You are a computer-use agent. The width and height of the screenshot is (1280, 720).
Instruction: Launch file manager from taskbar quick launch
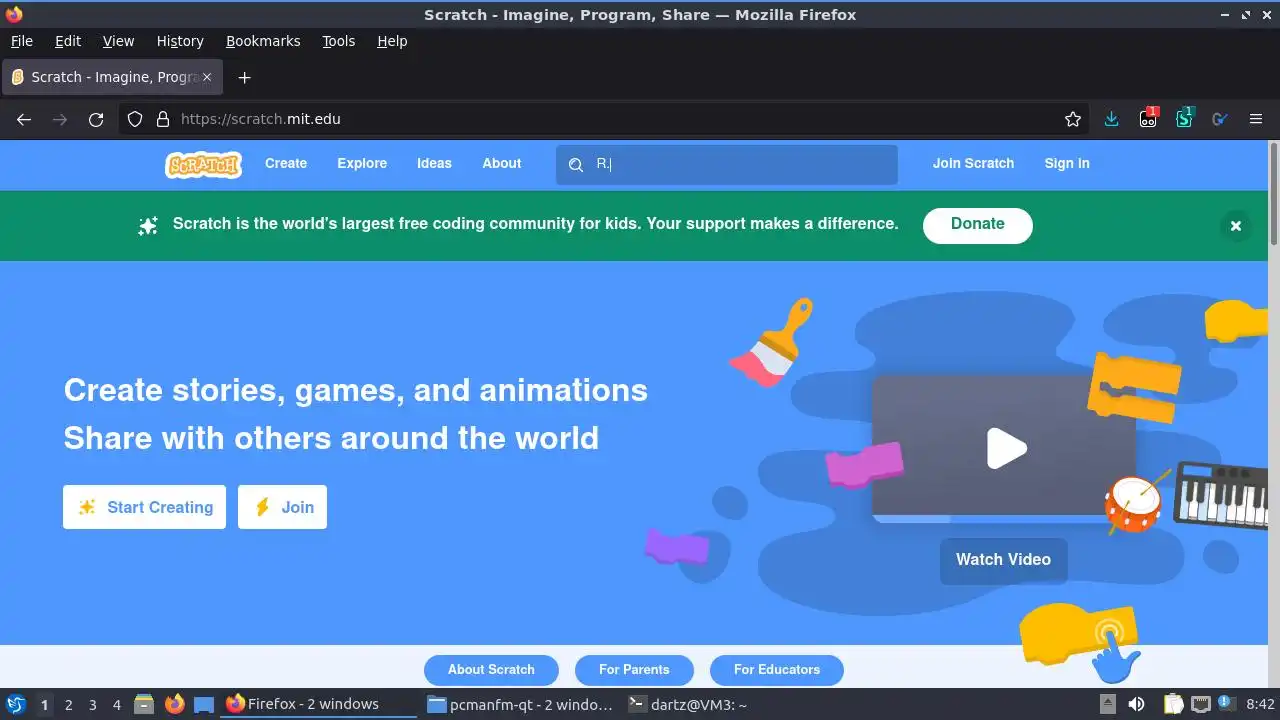(x=144, y=704)
